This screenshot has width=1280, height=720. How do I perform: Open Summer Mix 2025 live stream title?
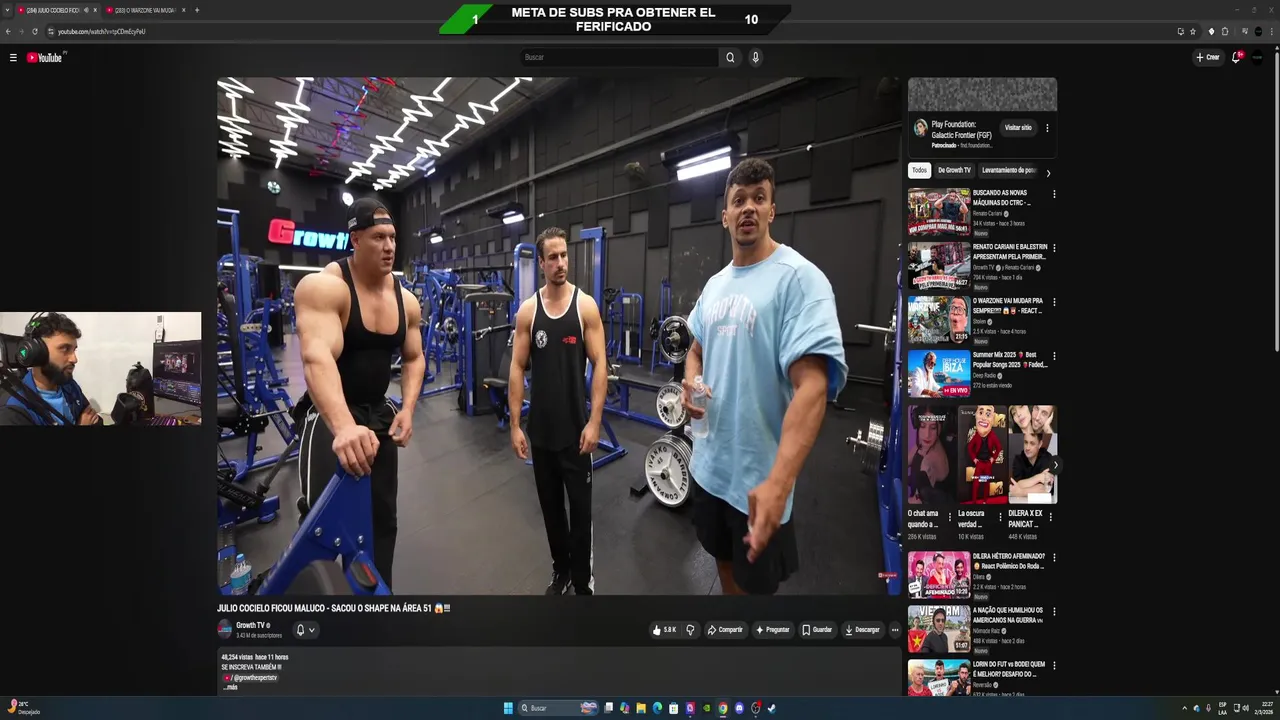[1010, 360]
